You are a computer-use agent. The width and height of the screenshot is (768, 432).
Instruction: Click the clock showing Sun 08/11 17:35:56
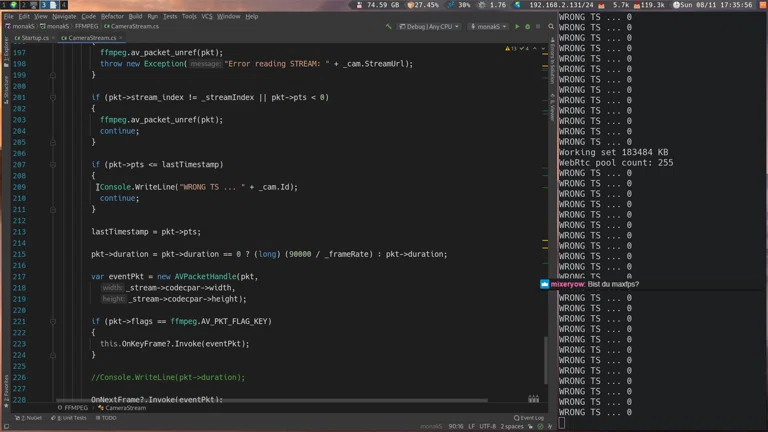tap(713, 5)
